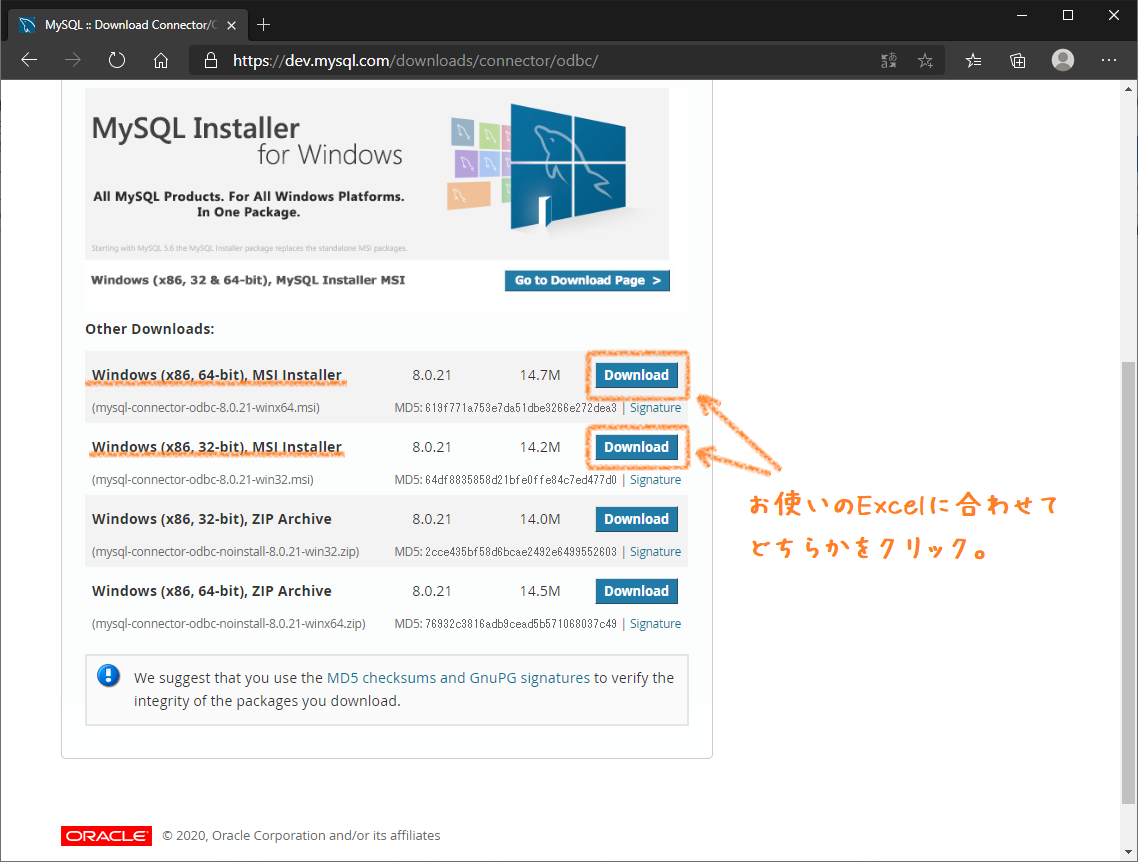Click the vertical scrollbar thumb
Image resolution: width=1138 pixels, height=862 pixels.
click(x=1128, y=583)
